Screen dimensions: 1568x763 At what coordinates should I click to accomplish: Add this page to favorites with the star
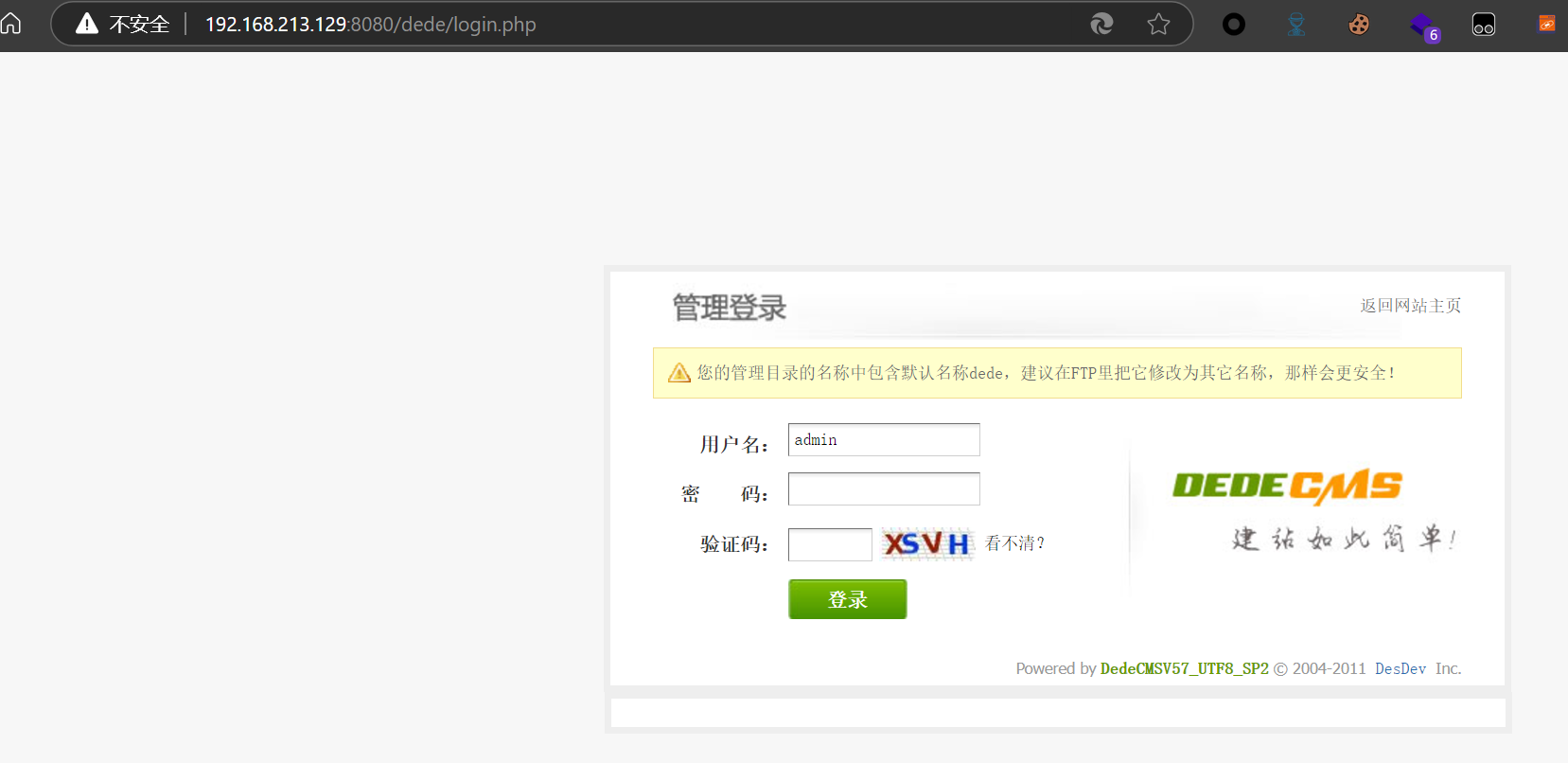(1158, 25)
